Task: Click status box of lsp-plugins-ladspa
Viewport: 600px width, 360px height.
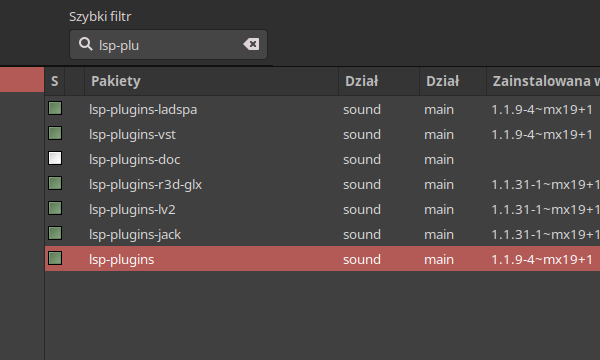Action: click(x=55, y=108)
